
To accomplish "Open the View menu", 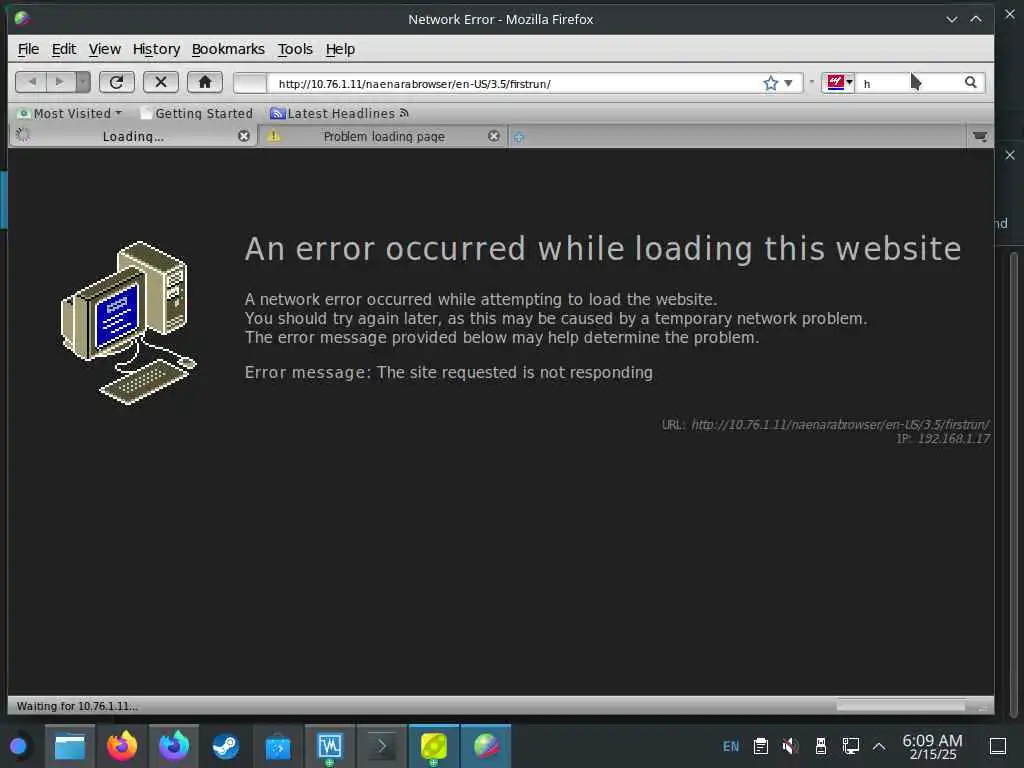I will click(x=104, y=49).
